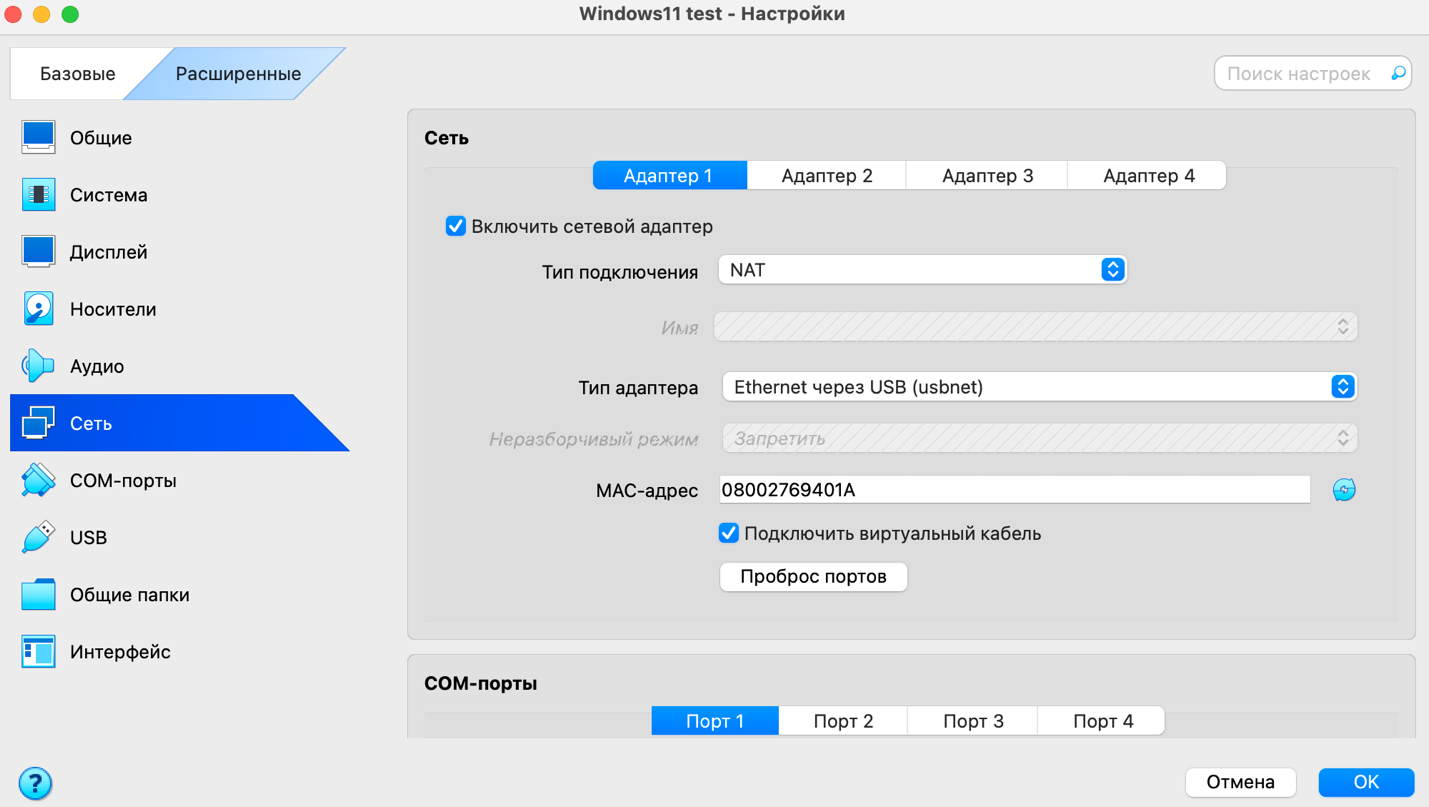
Task: Select the Порт 3 tab
Action: tap(972, 721)
